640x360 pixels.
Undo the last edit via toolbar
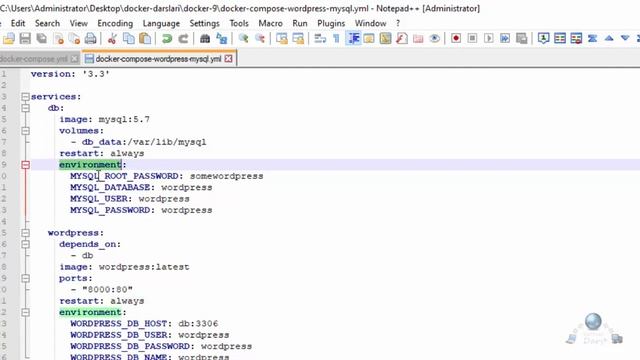click(167, 39)
